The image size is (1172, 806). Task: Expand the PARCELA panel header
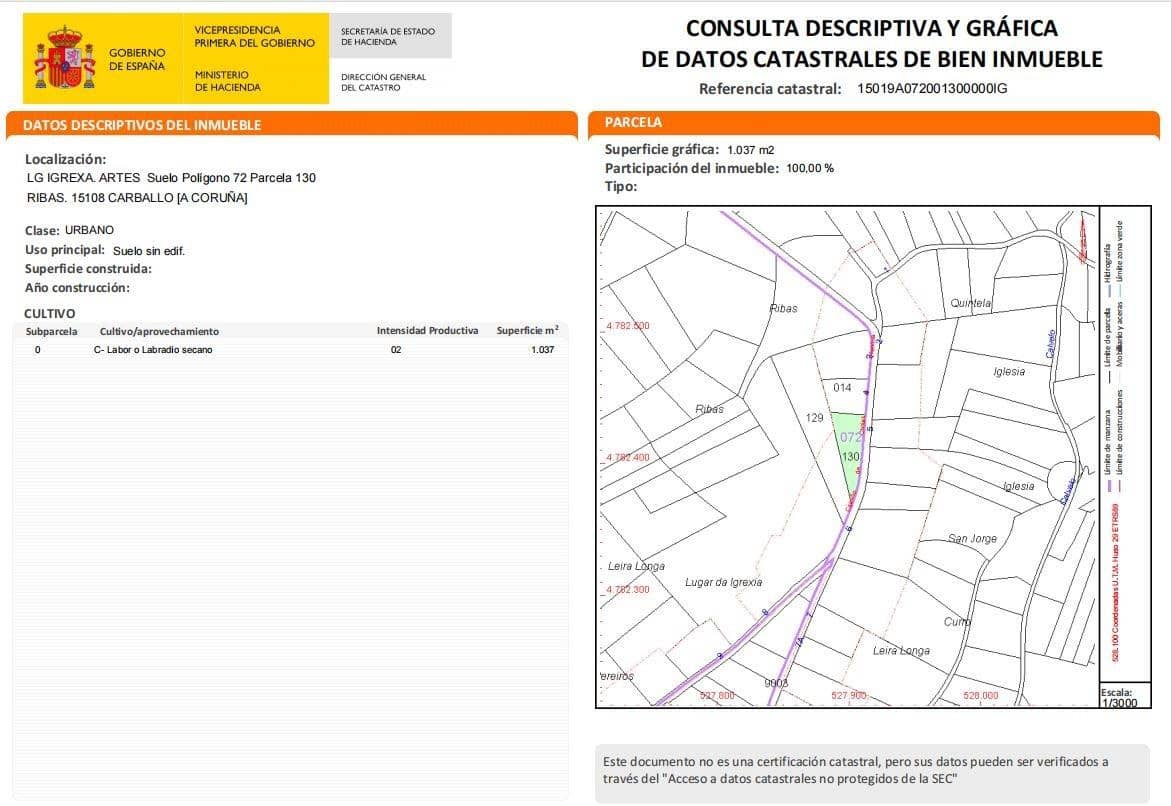pyautogui.click(x=630, y=121)
